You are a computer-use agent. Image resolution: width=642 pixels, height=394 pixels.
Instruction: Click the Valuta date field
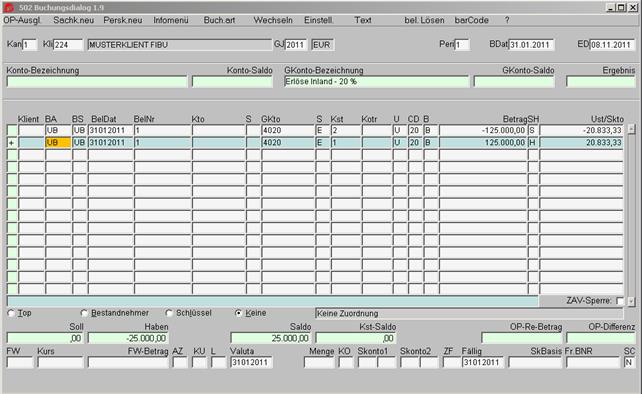(251, 362)
